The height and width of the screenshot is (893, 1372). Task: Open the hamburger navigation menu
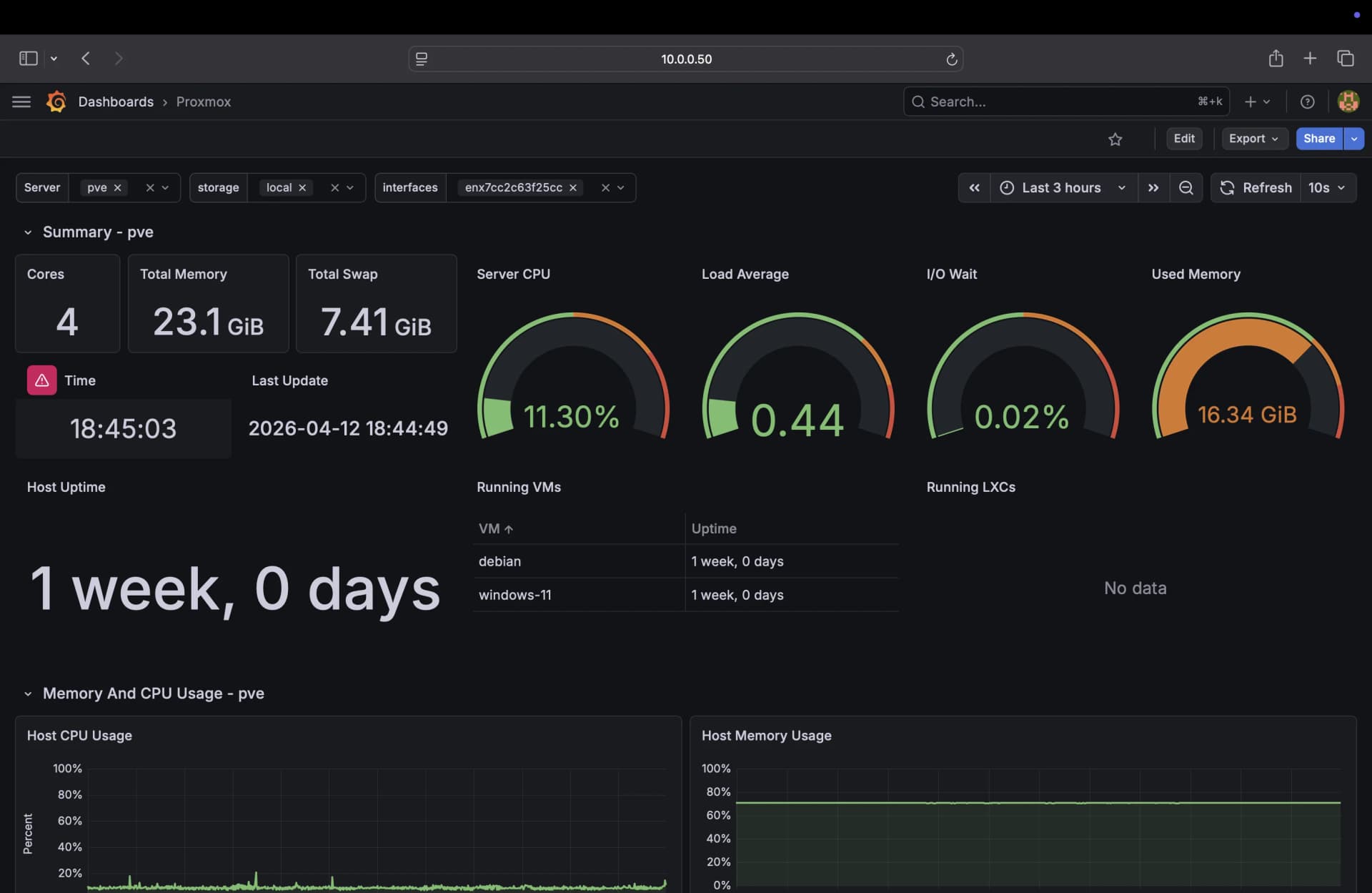[21, 102]
